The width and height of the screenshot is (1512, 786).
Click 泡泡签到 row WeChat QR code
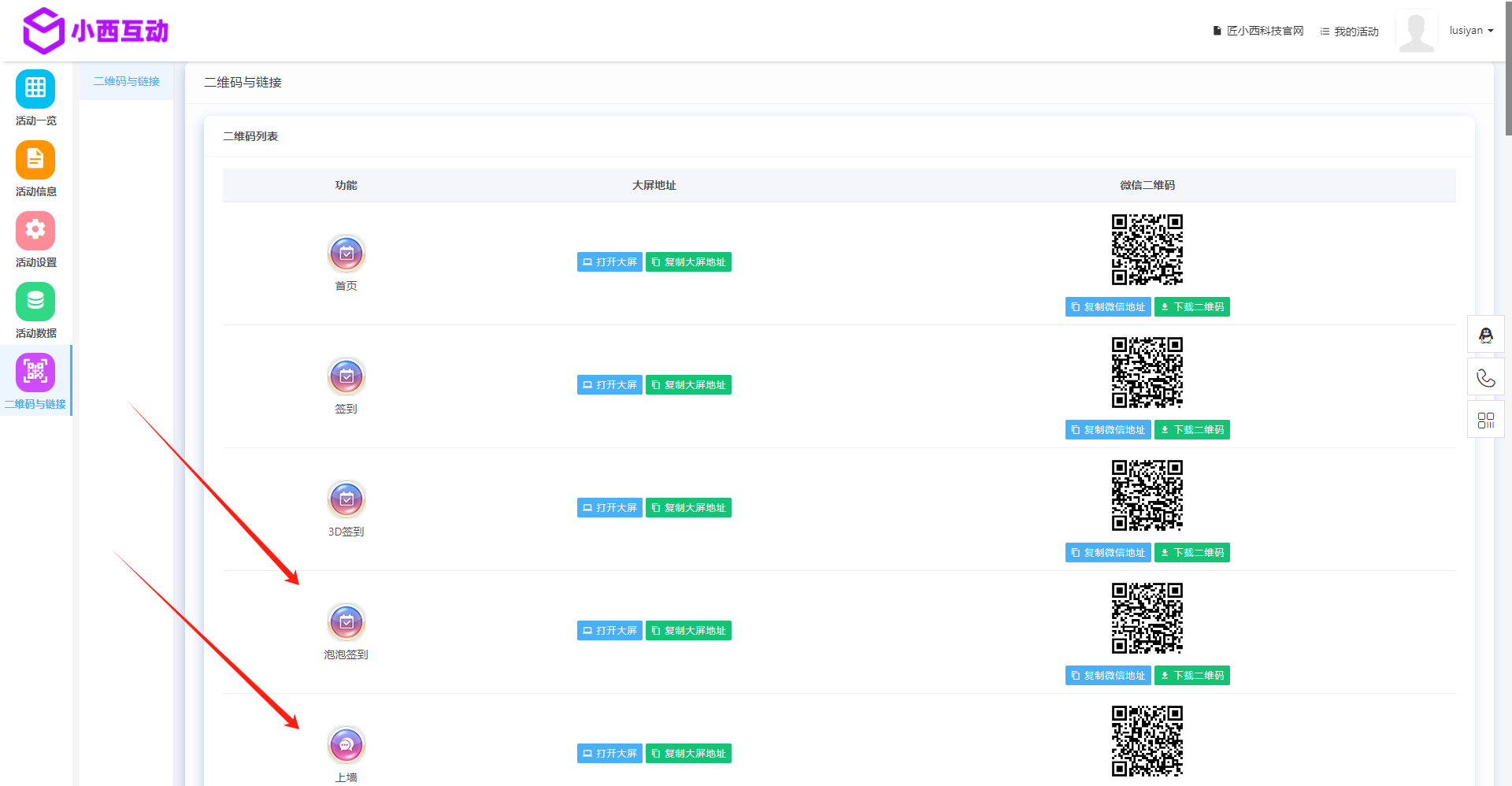(1147, 618)
